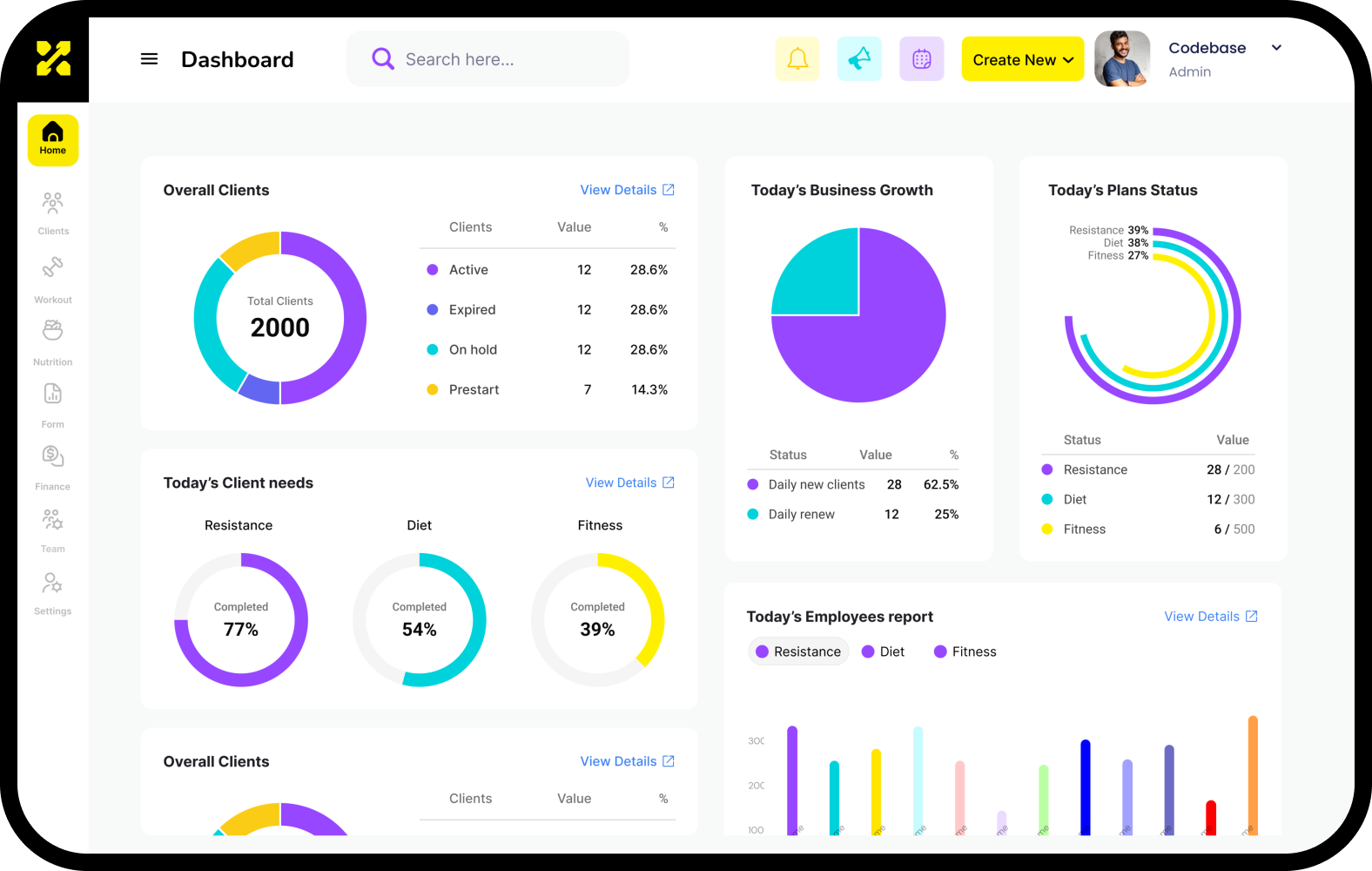Viewport: 1372px width, 871px height.
Task: Toggle Resistance series in Employees report
Action: (798, 652)
